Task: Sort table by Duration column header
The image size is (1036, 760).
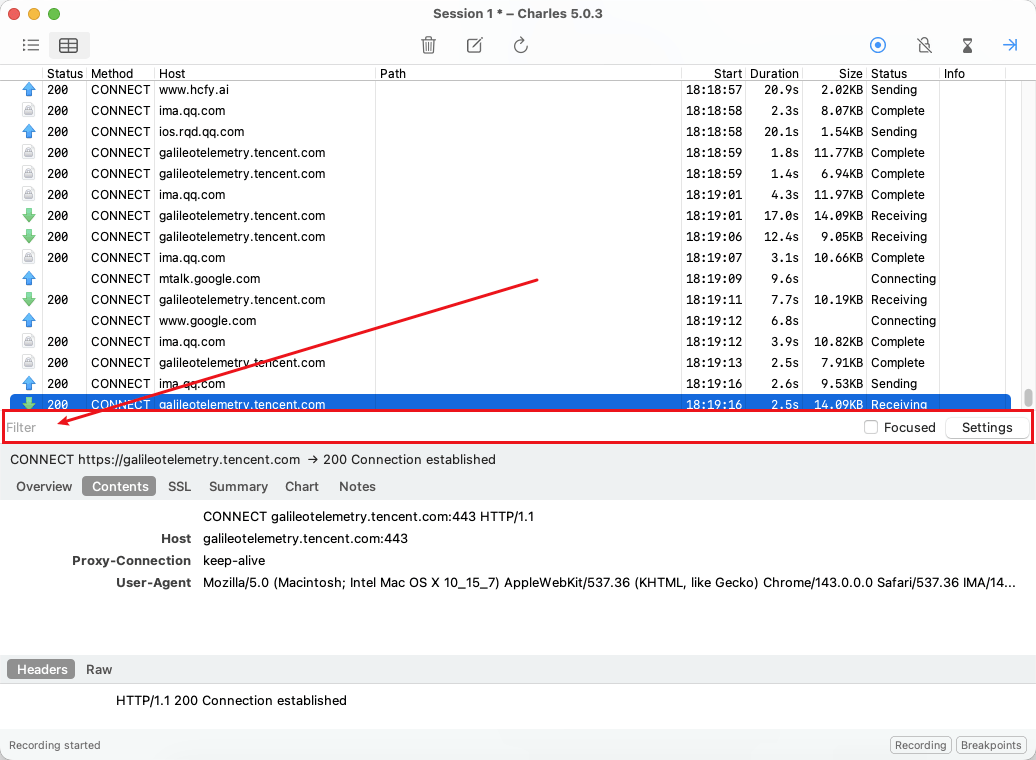Action: [x=774, y=73]
